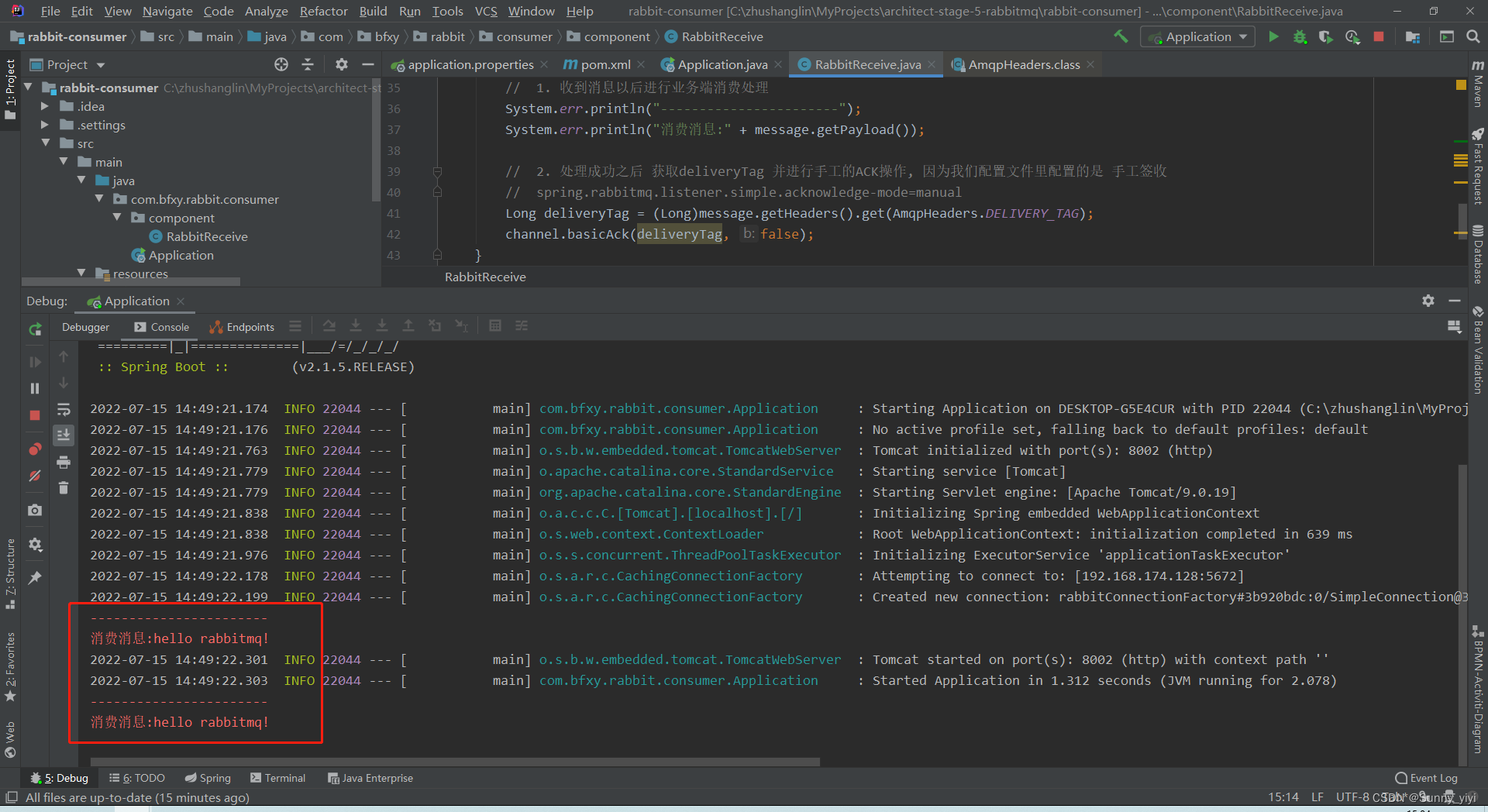The height and width of the screenshot is (812, 1488).
Task: Expand the .idea folder
Action: [x=45, y=106]
